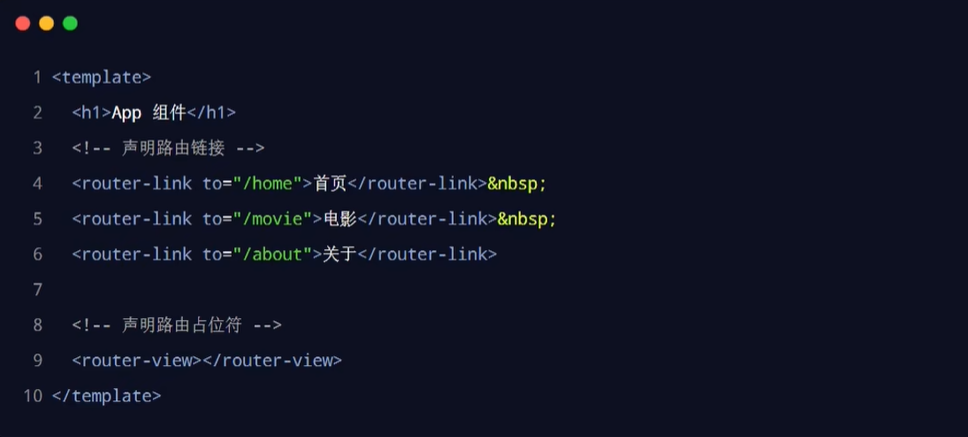The height and width of the screenshot is (437, 968).
Task: Click the &nbsp; entity on line 4
Action: pyautogui.click(x=517, y=184)
